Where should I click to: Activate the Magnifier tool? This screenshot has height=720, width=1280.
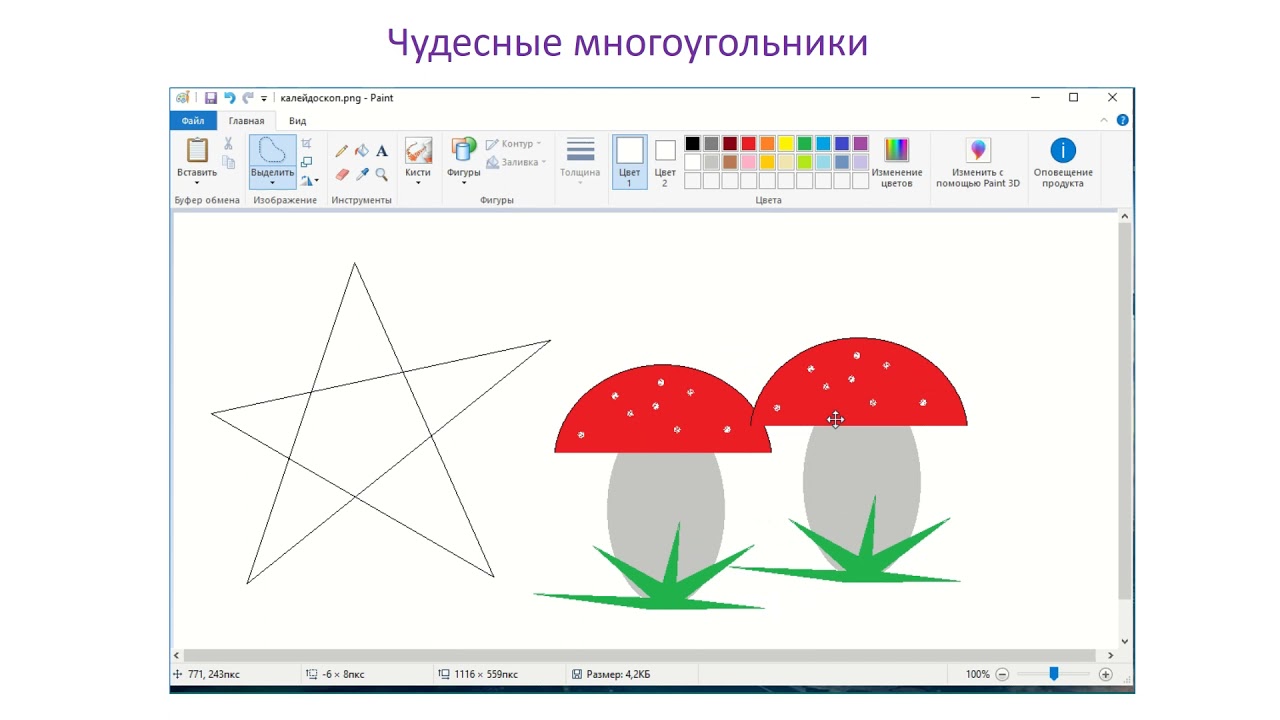click(382, 174)
